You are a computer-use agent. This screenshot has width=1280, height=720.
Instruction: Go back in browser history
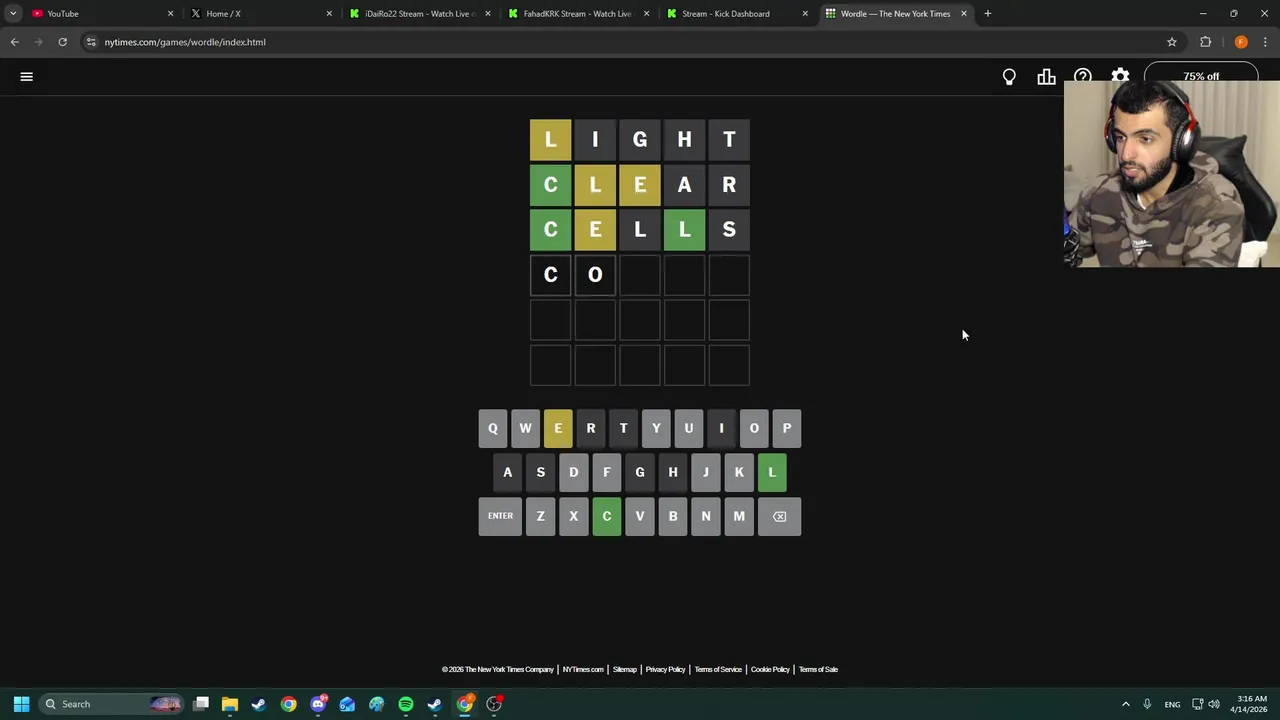pyautogui.click(x=14, y=42)
